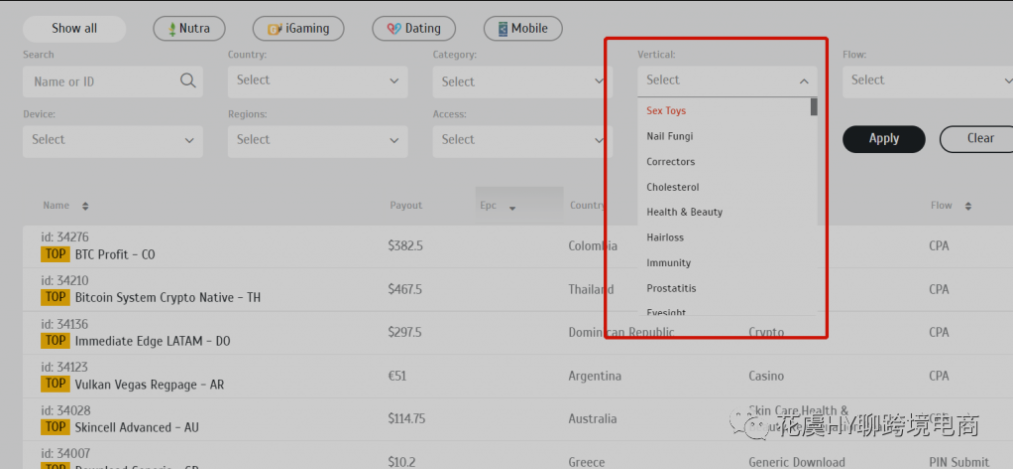Focus the Name or ID search field
The image size is (1013, 469).
point(100,82)
